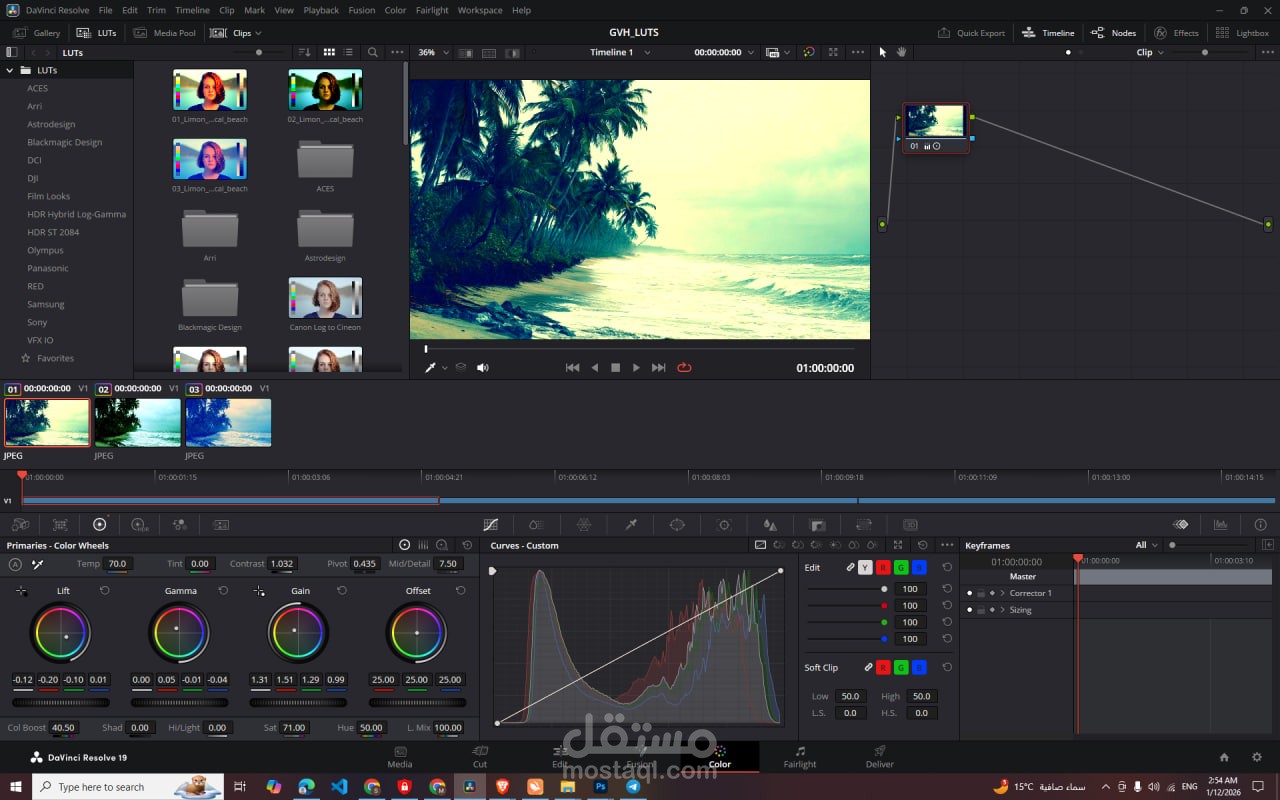Reset the Lift color wheel
The width and height of the screenshot is (1280, 800).
(x=104, y=591)
